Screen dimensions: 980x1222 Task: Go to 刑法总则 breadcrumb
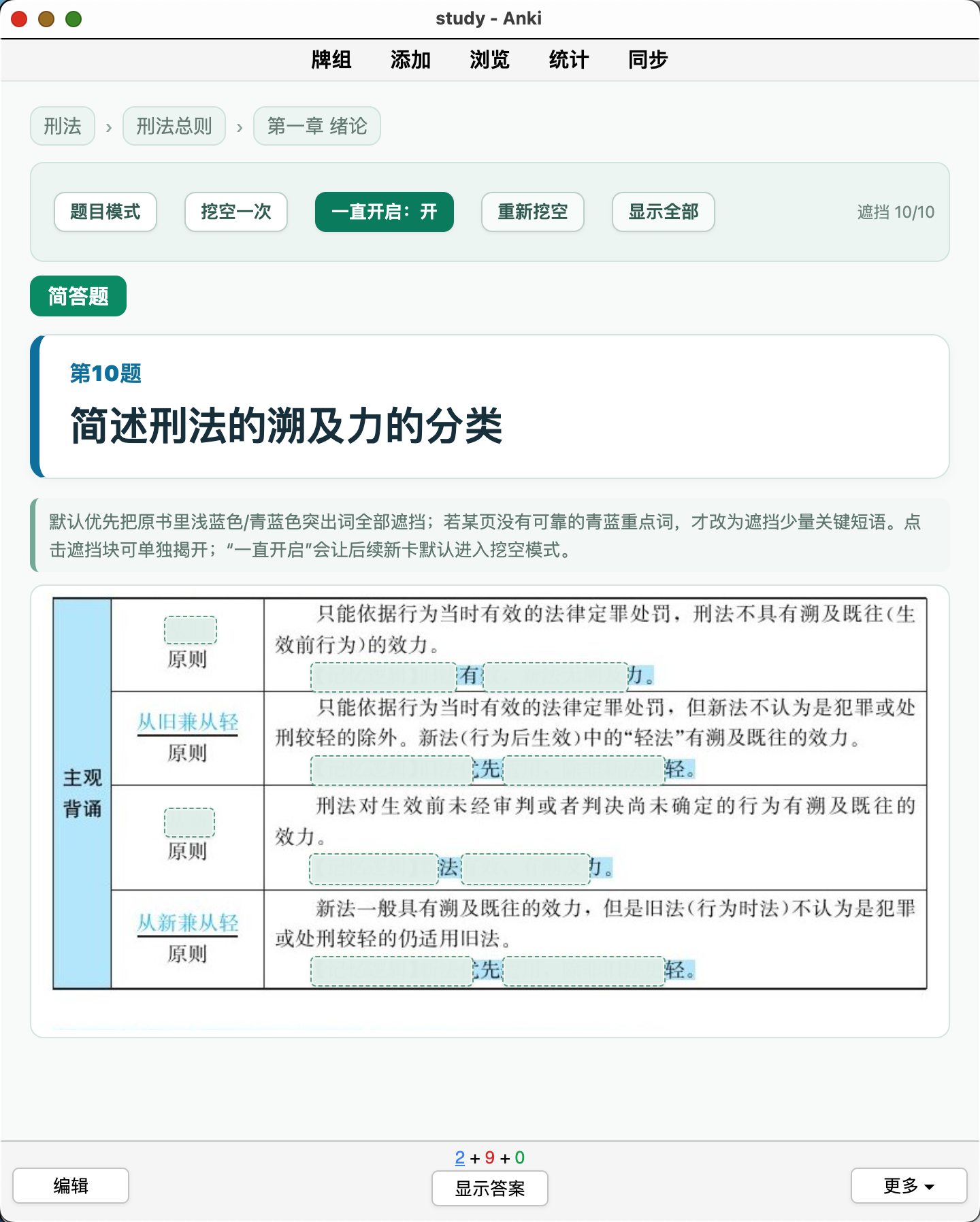tap(174, 126)
